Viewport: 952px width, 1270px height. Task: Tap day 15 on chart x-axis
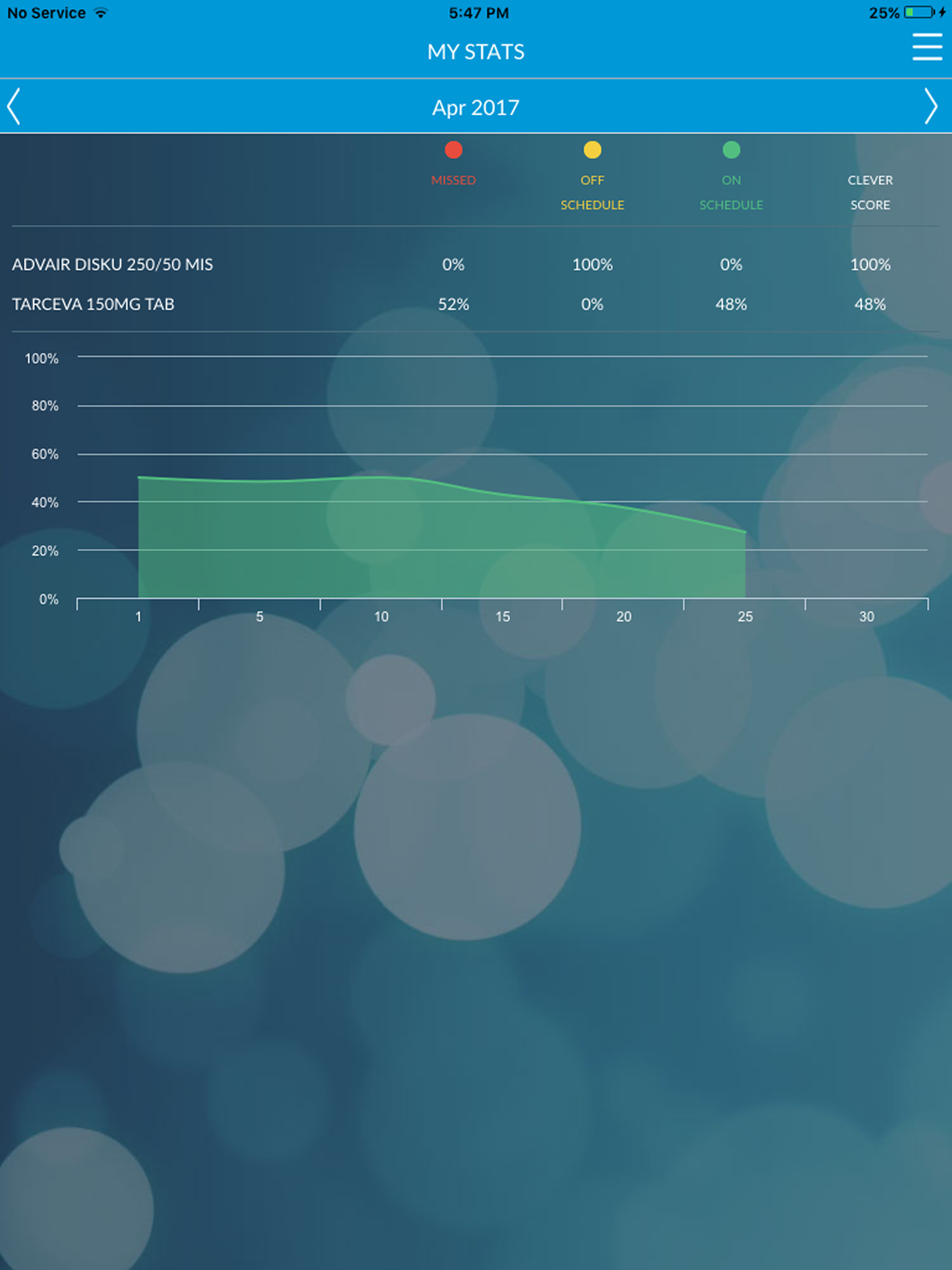click(x=502, y=616)
